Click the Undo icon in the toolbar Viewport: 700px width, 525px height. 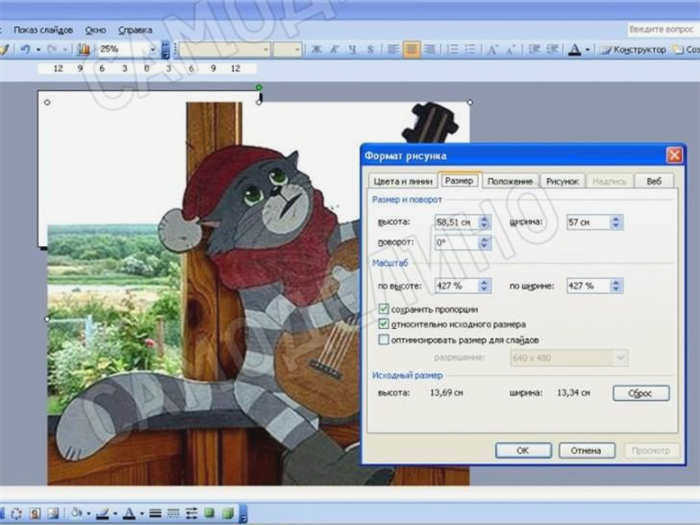tap(25, 49)
